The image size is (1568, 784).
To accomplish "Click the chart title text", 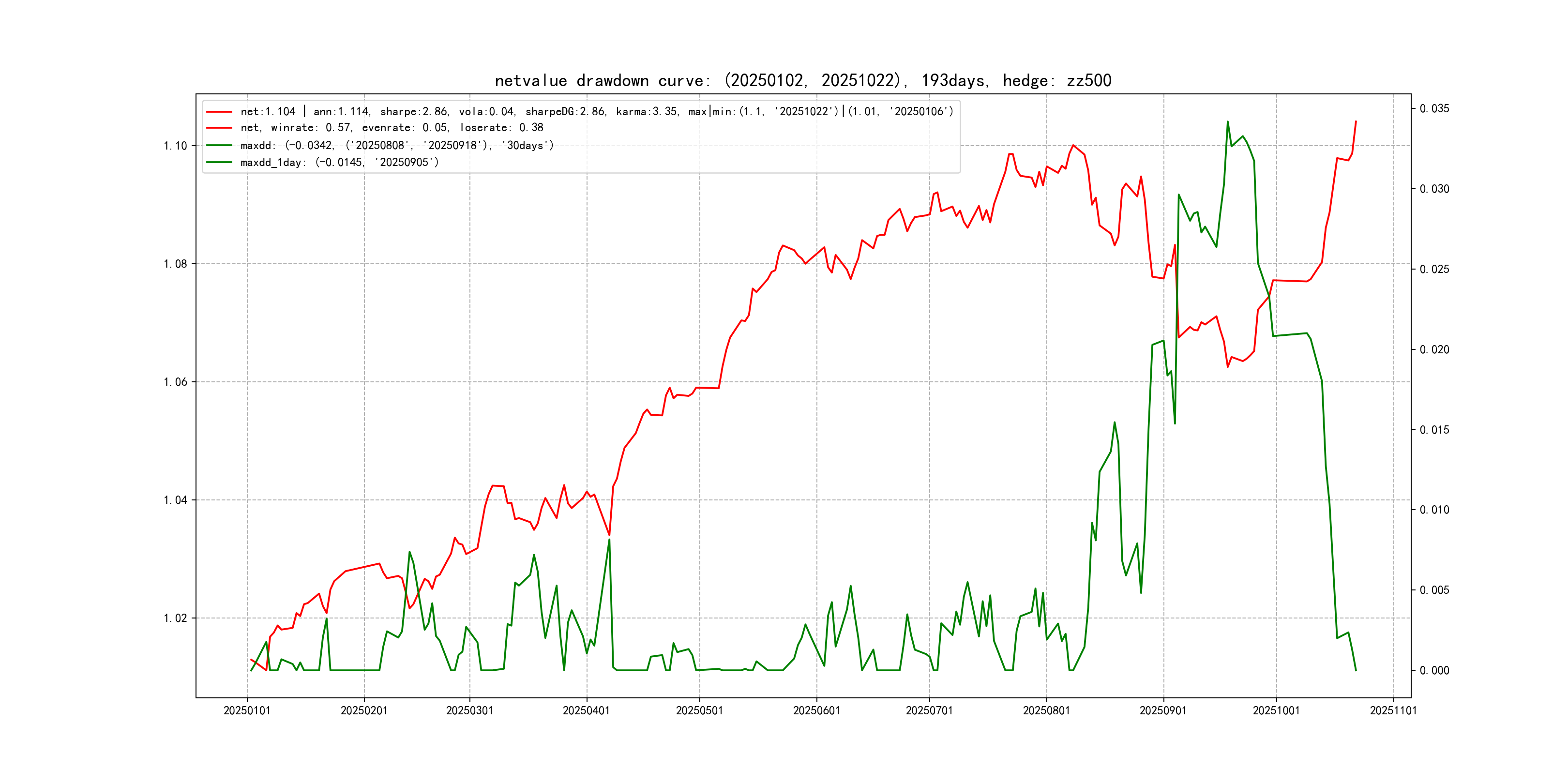I will (803, 80).
